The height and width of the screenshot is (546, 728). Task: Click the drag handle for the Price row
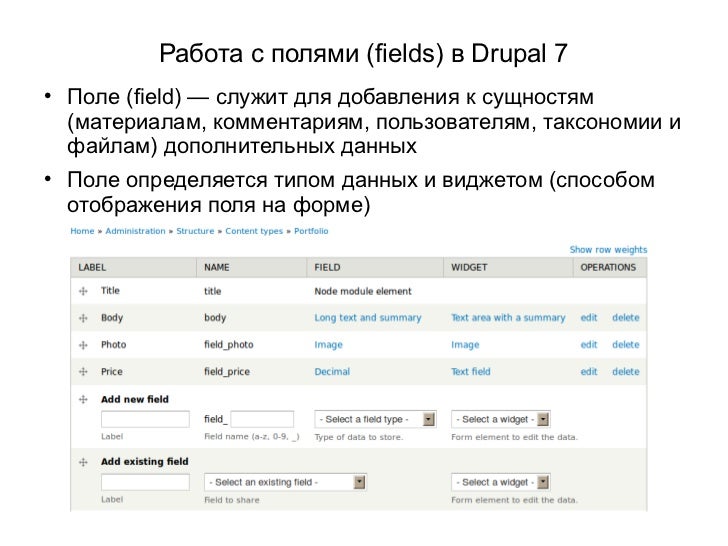[x=84, y=371]
